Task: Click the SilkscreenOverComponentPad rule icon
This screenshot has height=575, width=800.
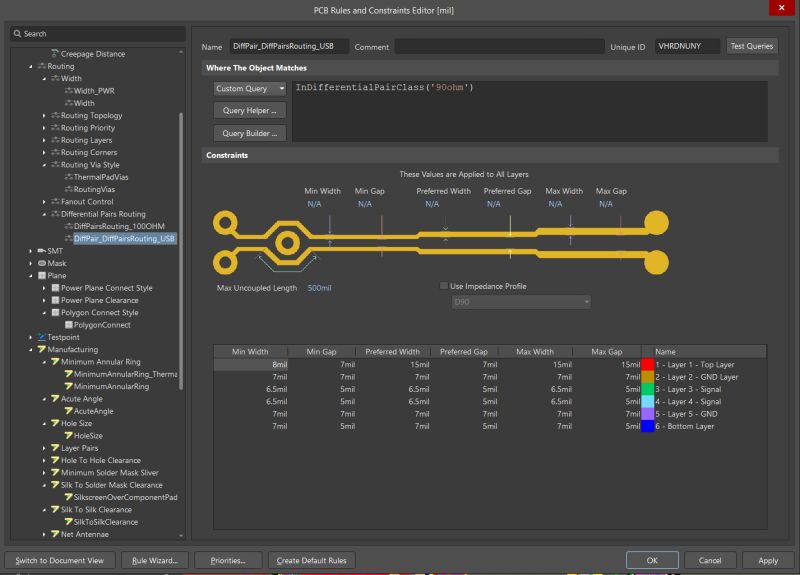Action: coord(68,497)
